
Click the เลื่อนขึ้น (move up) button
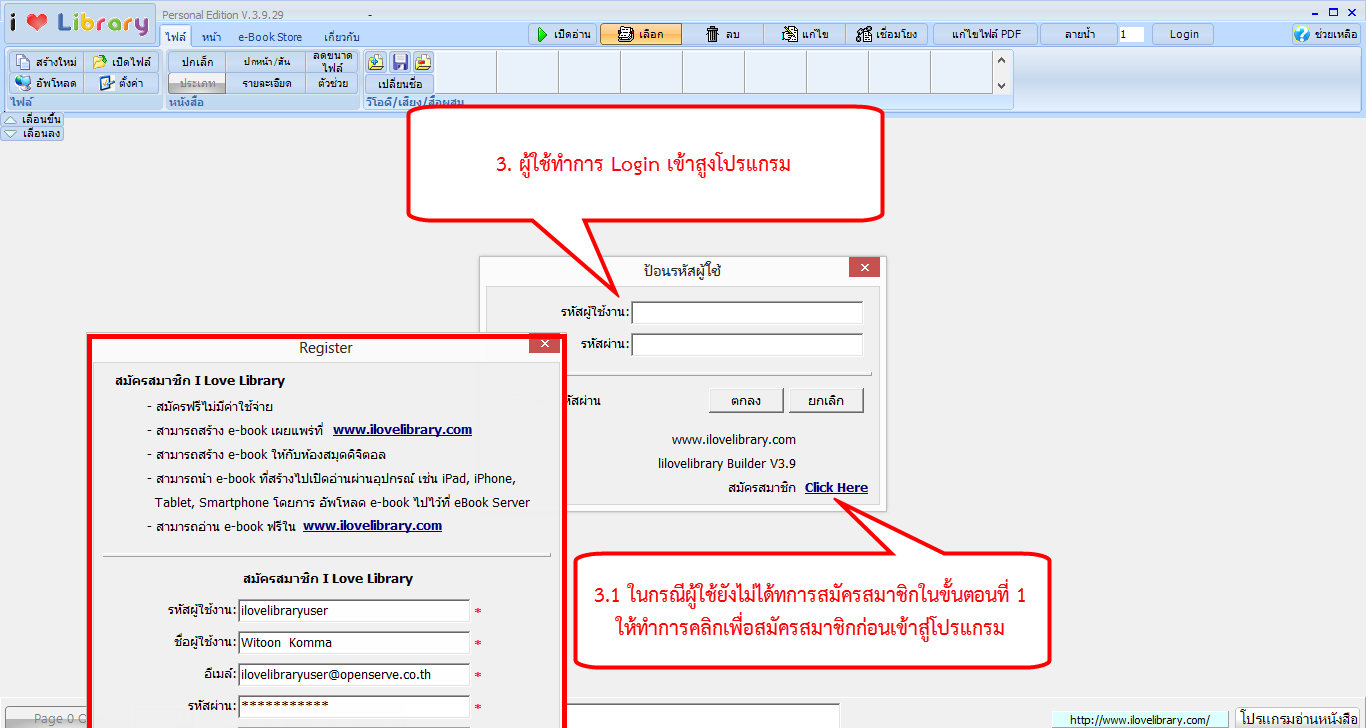pyautogui.click(x=32, y=119)
